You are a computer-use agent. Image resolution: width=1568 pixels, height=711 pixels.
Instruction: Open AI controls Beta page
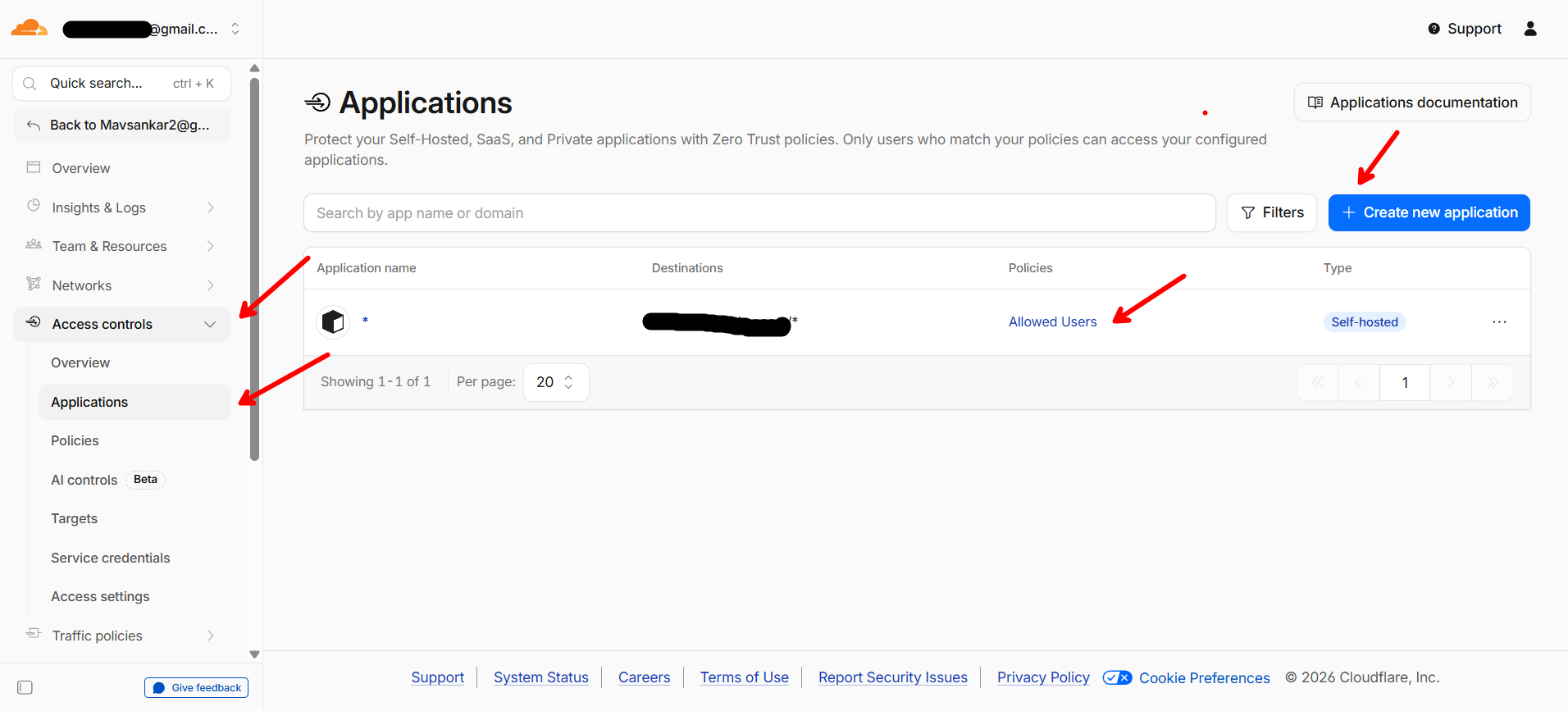(x=107, y=480)
